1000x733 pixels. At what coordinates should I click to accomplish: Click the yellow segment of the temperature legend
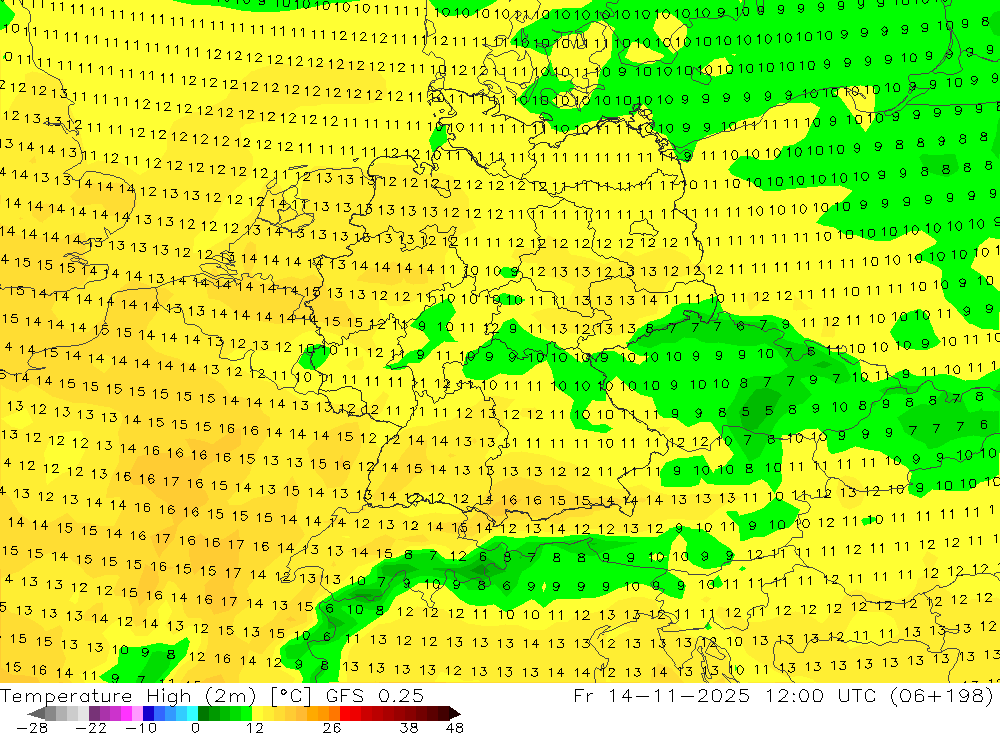coord(258,713)
